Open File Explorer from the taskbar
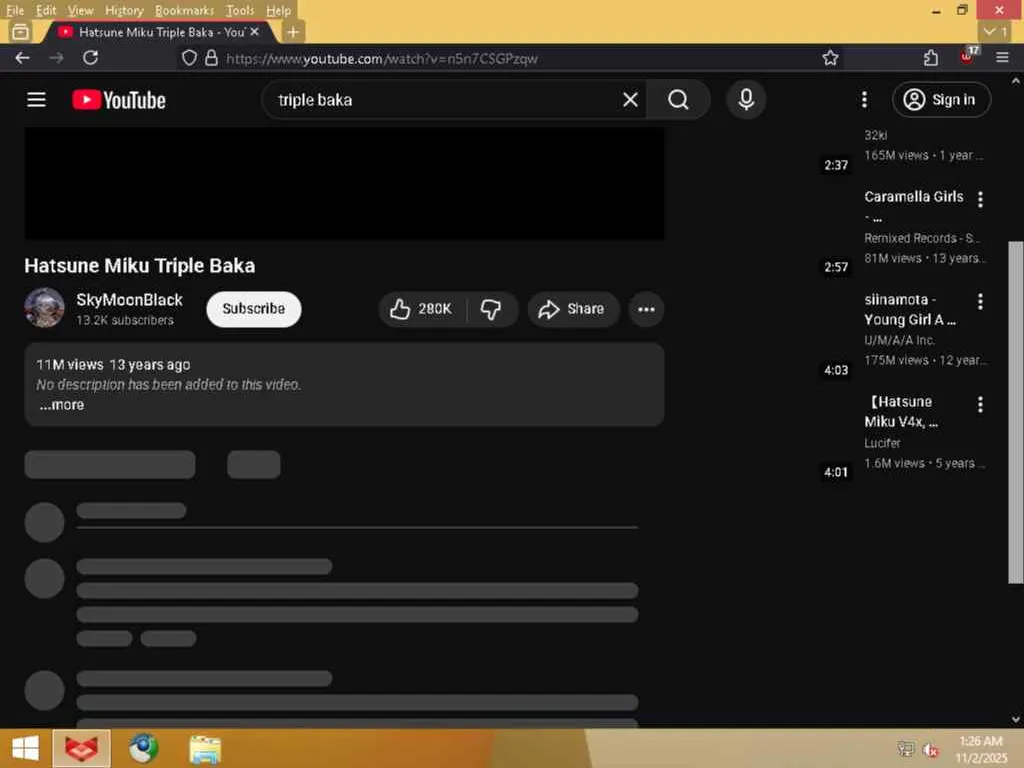The width and height of the screenshot is (1024, 768). coord(205,748)
